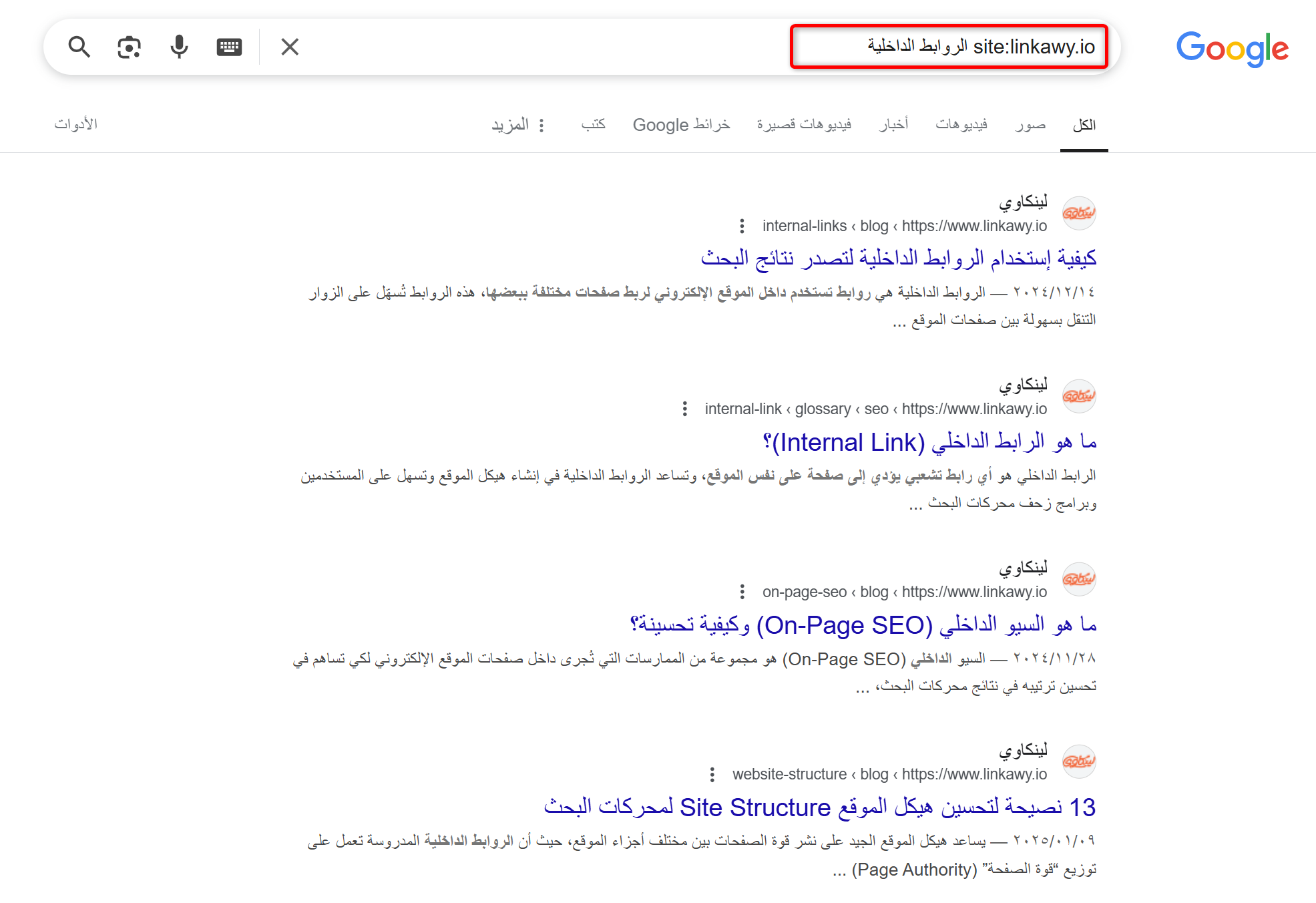Click the linkawy.io favicon on the first result
Screen dimensions: 1316x903
1079,213
